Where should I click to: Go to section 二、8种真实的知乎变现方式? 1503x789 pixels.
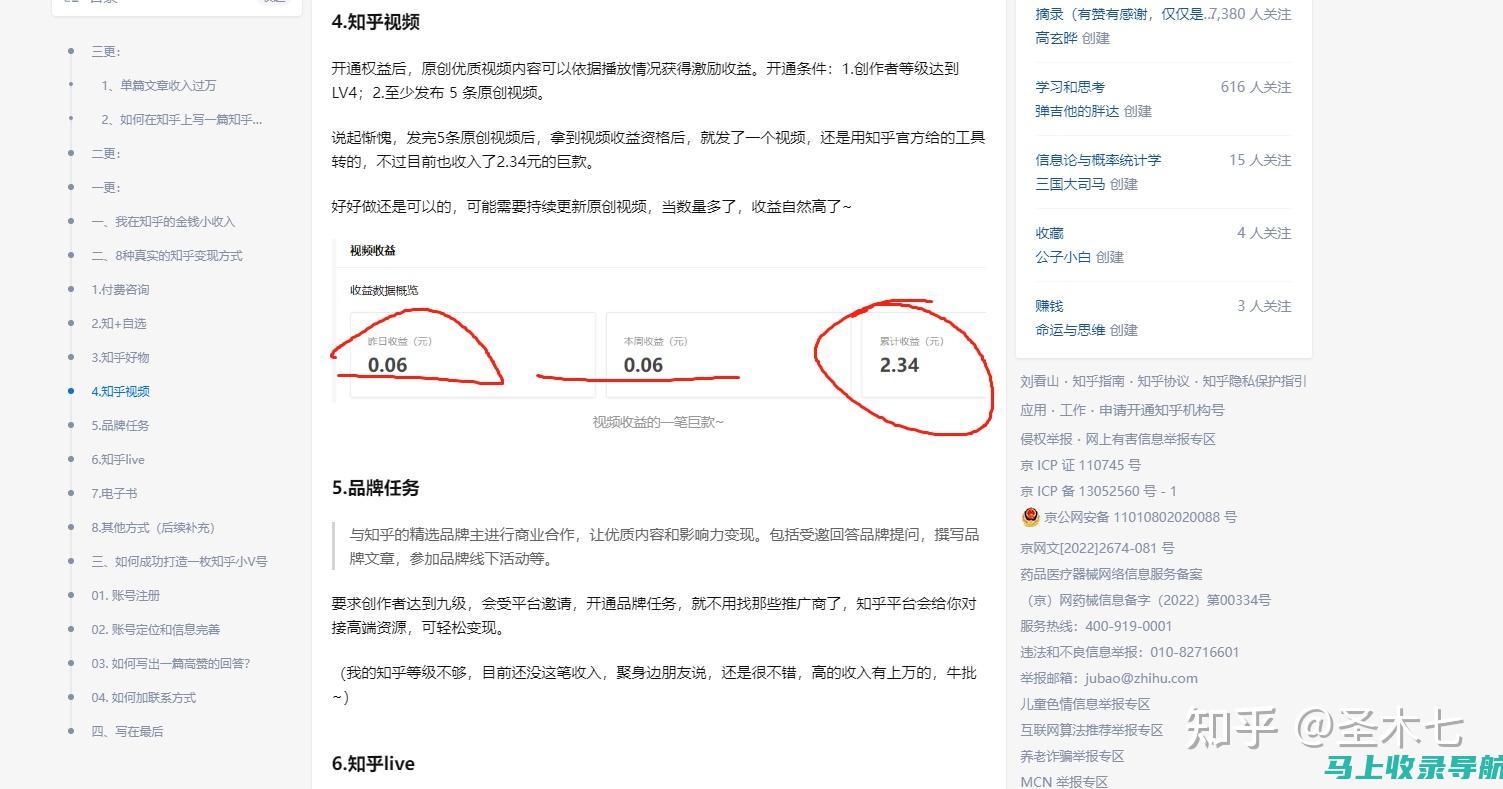click(x=167, y=255)
